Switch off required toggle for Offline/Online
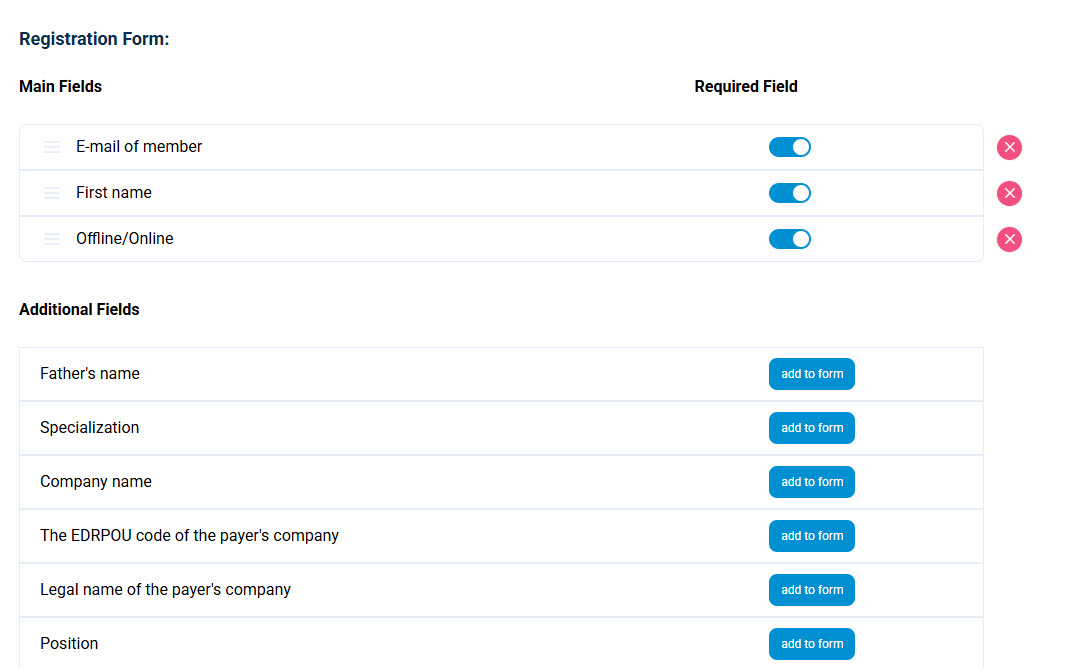This screenshot has height=668, width=1077. pos(789,240)
